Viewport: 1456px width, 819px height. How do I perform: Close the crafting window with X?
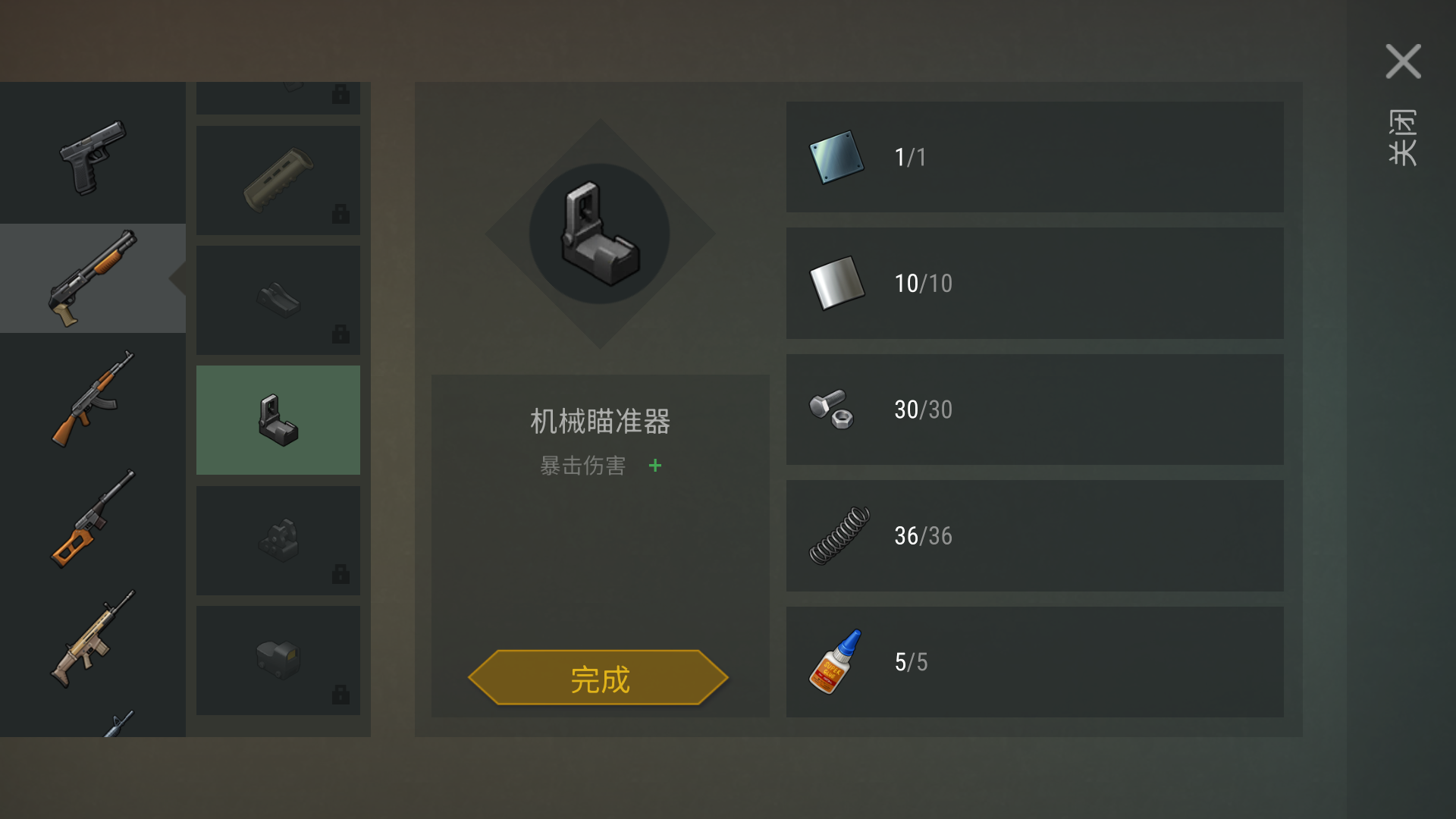(x=1403, y=61)
